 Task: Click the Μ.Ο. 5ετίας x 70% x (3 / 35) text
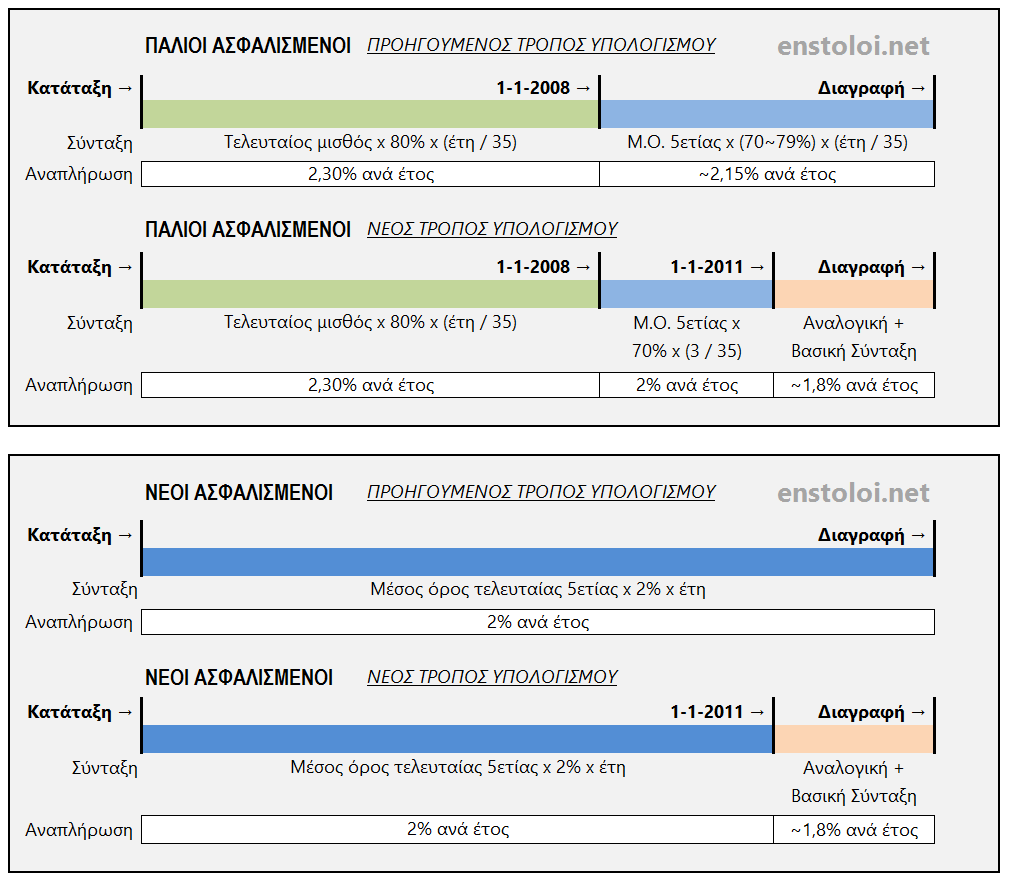click(687, 337)
